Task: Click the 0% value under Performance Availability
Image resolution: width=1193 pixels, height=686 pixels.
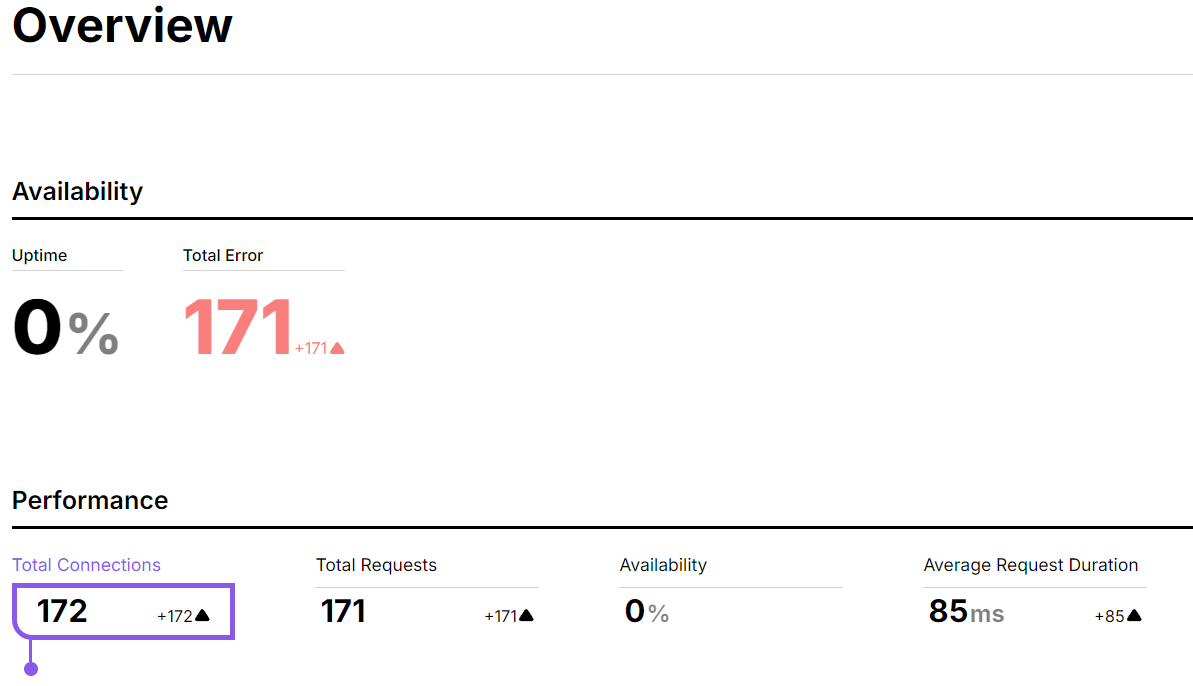Action: (x=646, y=611)
